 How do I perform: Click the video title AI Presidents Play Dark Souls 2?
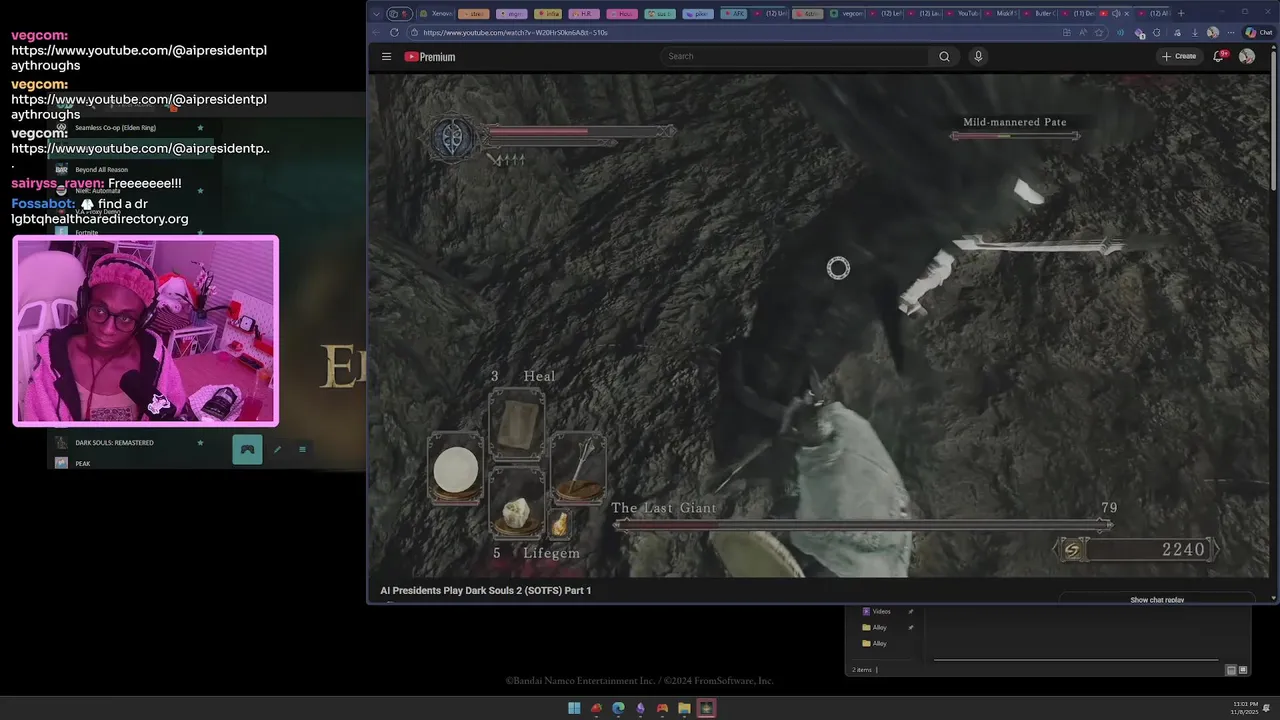(485, 590)
